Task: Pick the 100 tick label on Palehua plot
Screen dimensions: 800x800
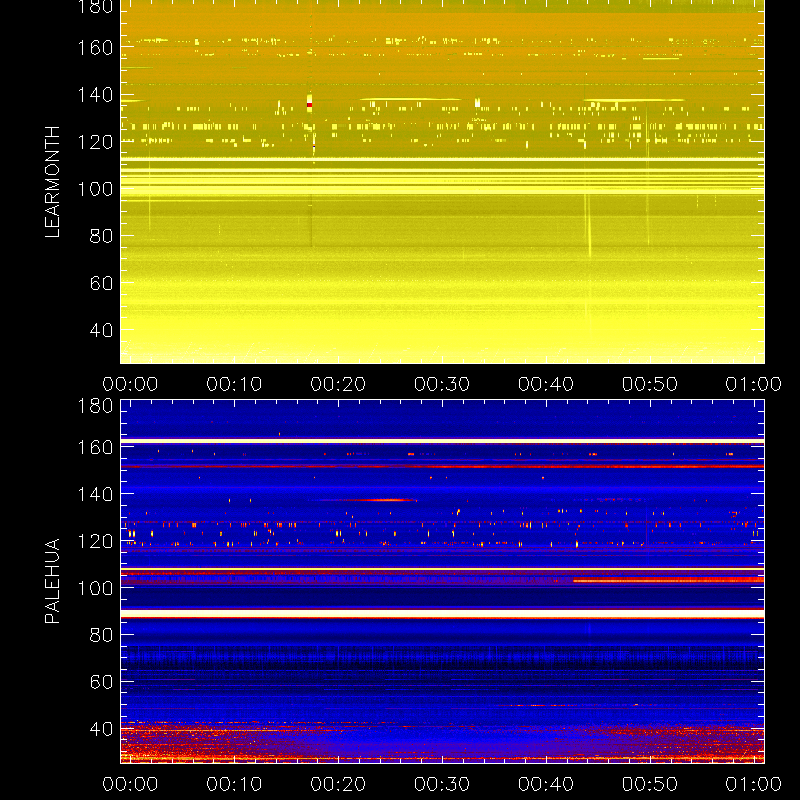Action: pyautogui.click(x=95, y=588)
